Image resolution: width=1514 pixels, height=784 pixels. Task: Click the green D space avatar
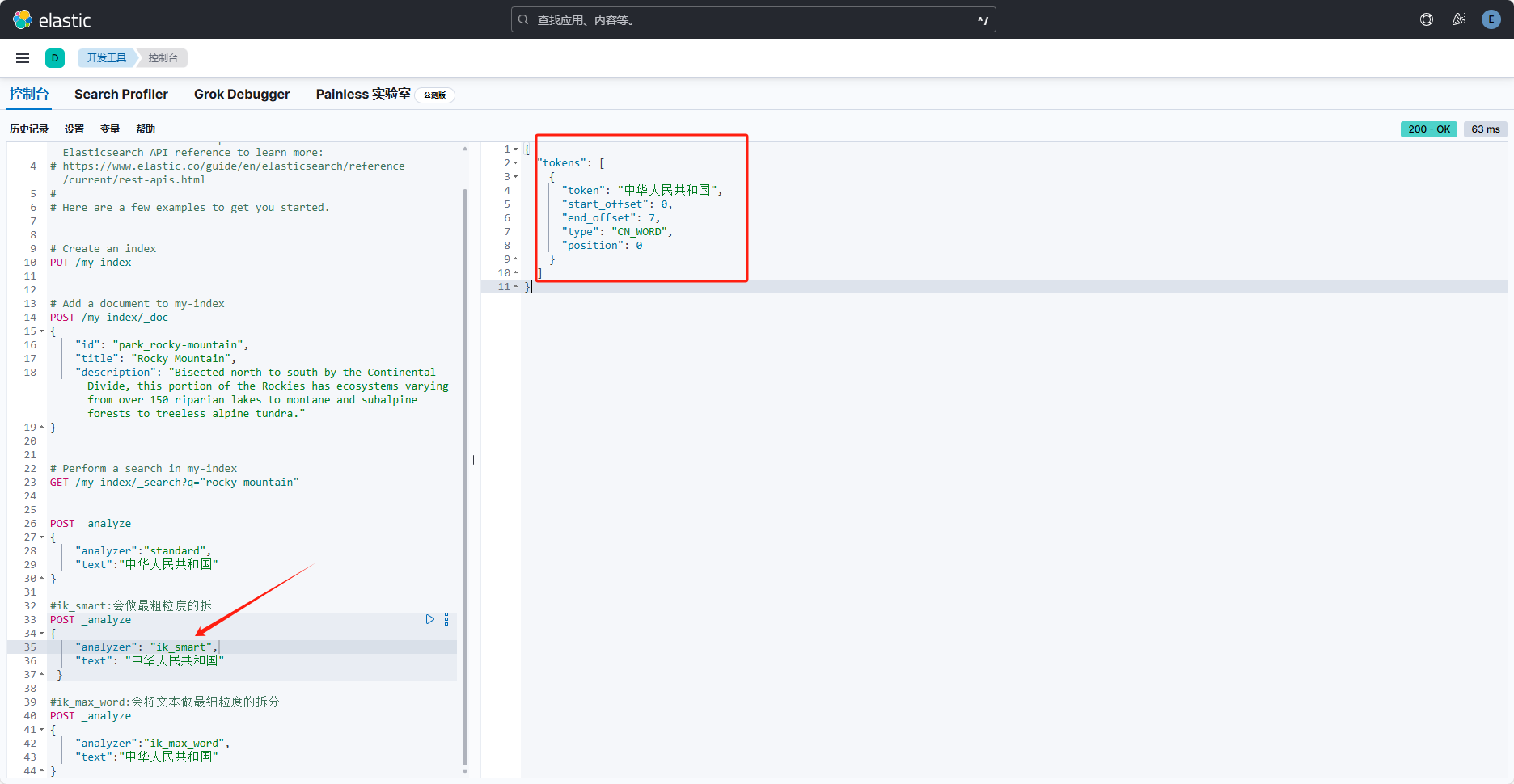coord(55,58)
